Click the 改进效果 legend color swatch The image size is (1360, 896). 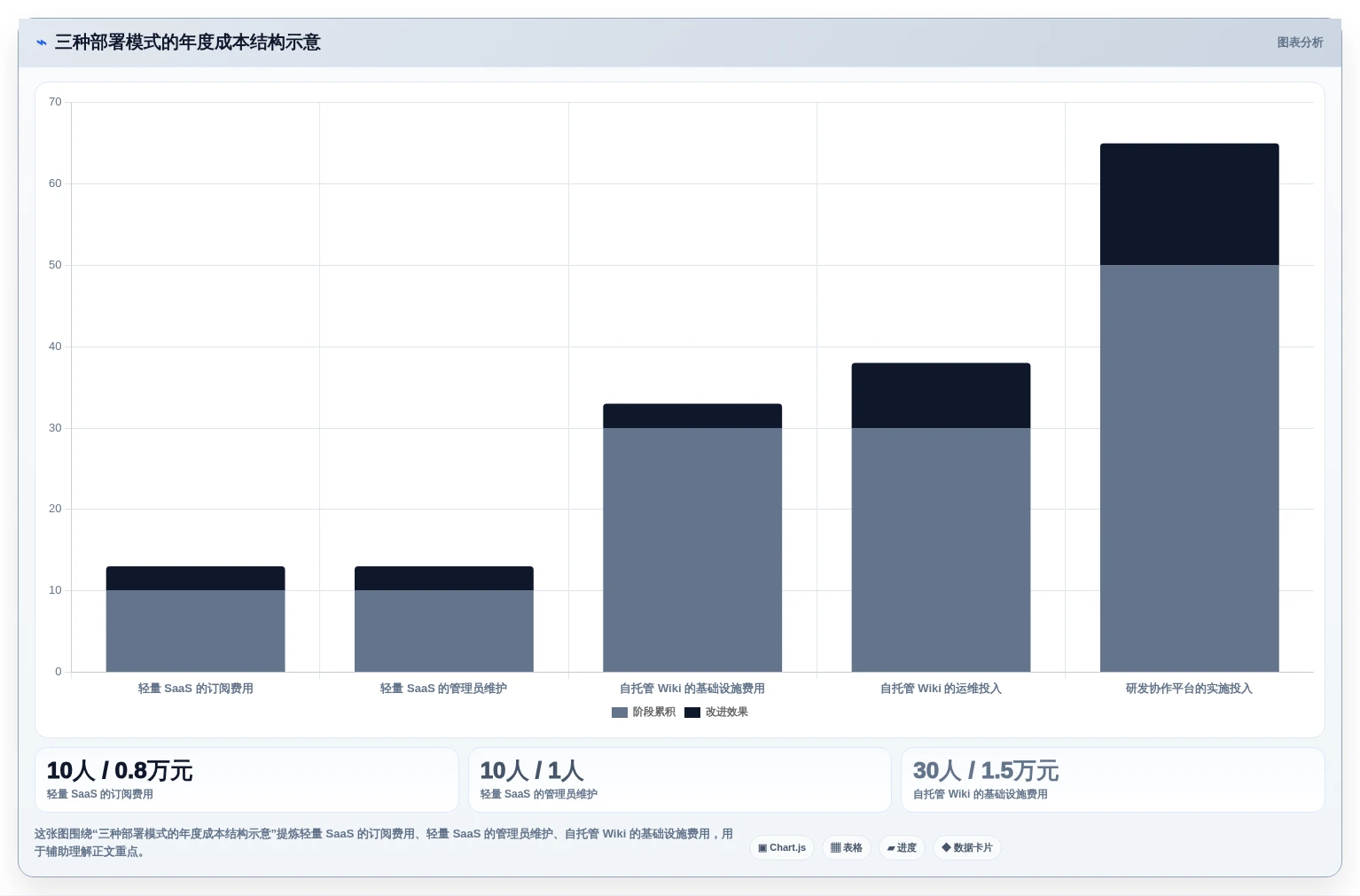(692, 713)
